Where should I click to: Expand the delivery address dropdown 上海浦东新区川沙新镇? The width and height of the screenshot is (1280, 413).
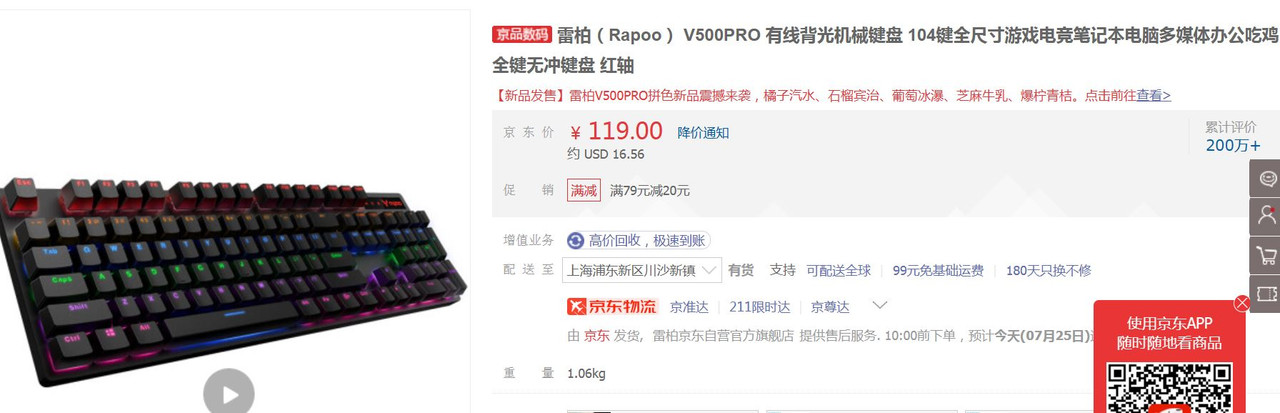tap(644, 270)
